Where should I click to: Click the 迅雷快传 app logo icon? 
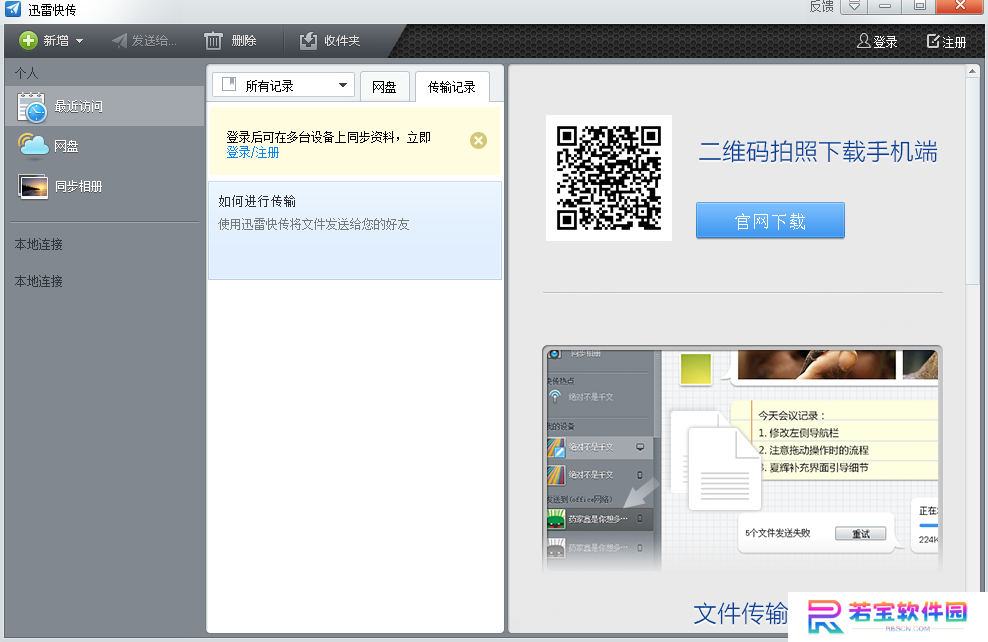click(13, 9)
